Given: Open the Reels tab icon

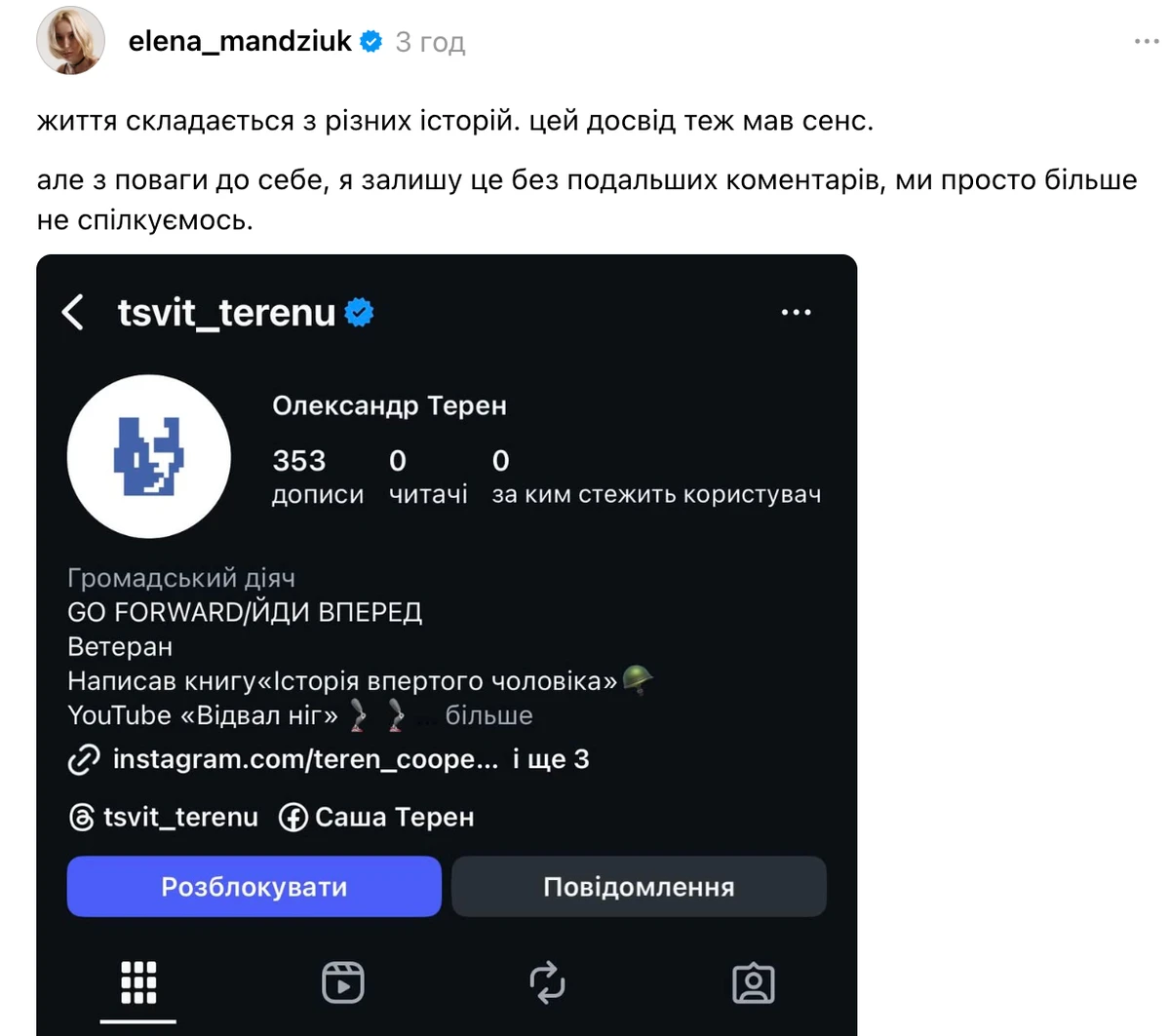Looking at the screenshot, I should click(342, 982).
